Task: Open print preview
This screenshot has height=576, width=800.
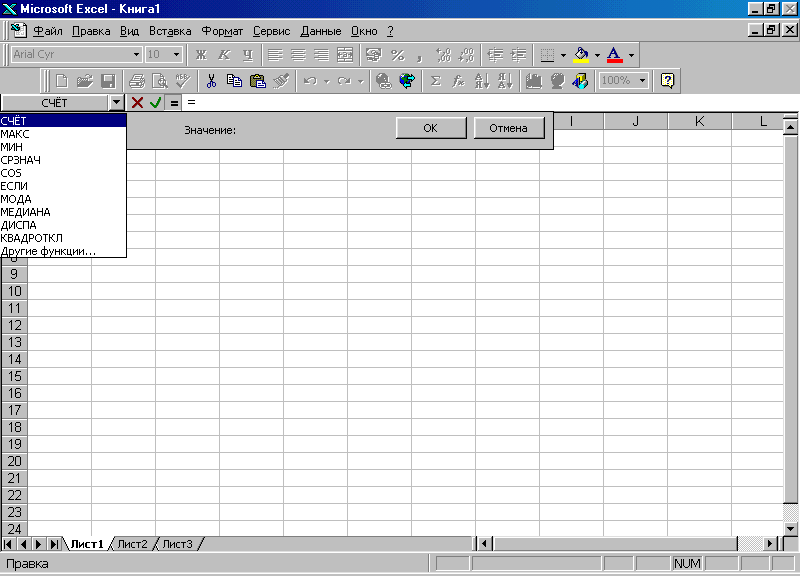Action: pyautogui.click(x=160, y=81)
